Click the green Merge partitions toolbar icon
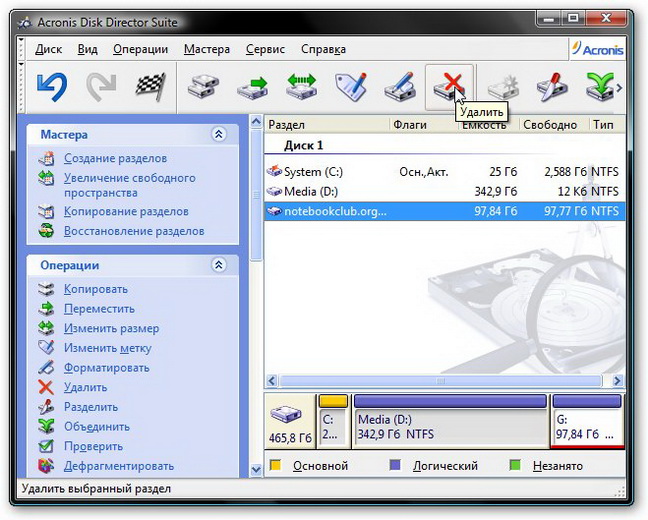This screenshot has height=520, width=648. [x=600, y=86]
